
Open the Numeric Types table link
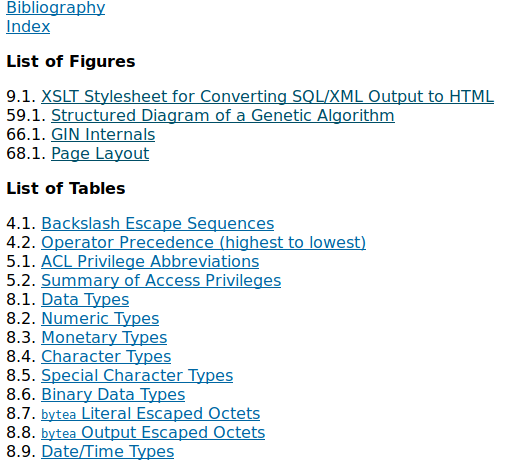pyautogui.click(x=100, y=319)
